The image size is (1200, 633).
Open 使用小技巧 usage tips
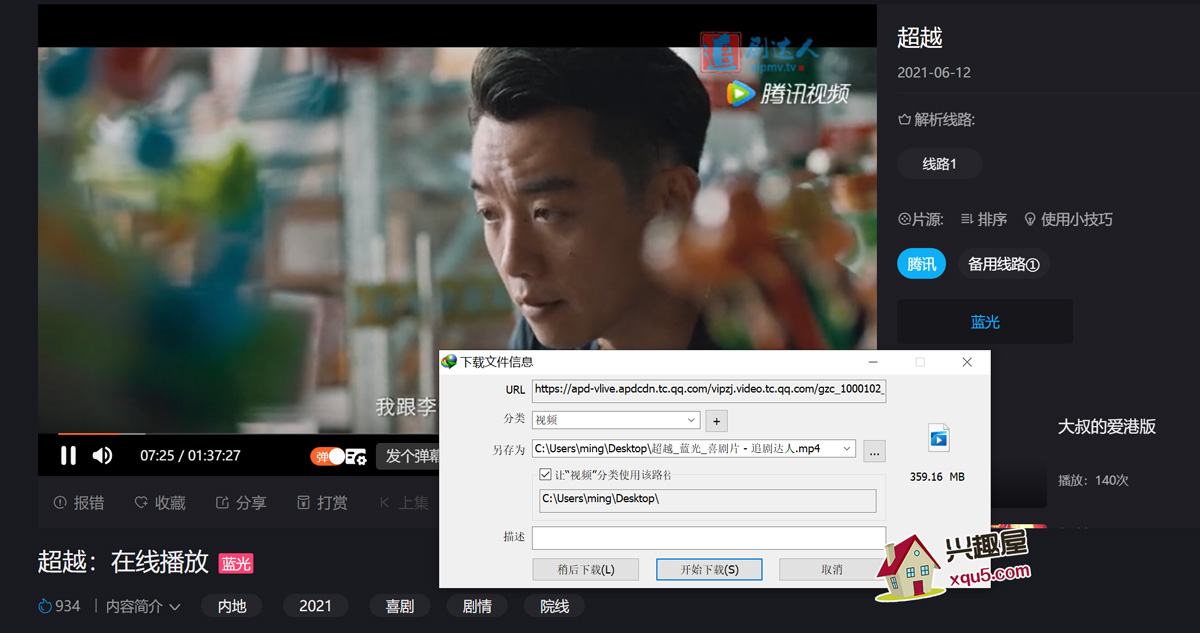coord(1068,219)
